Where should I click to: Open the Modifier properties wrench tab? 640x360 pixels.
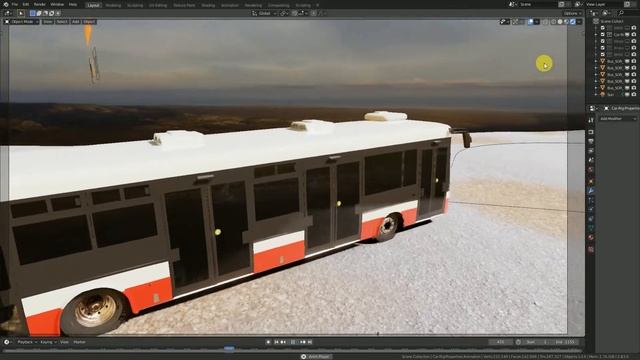pos(591,191)
